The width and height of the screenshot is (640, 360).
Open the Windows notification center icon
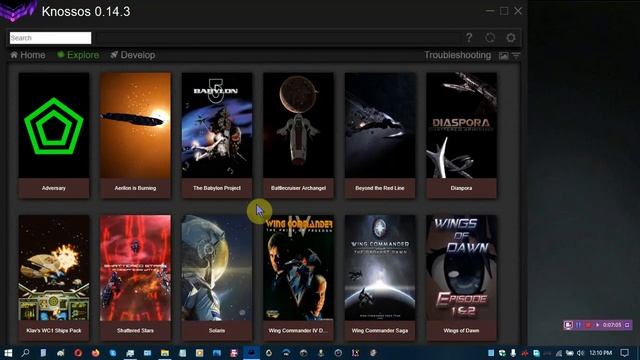point(624,353)
